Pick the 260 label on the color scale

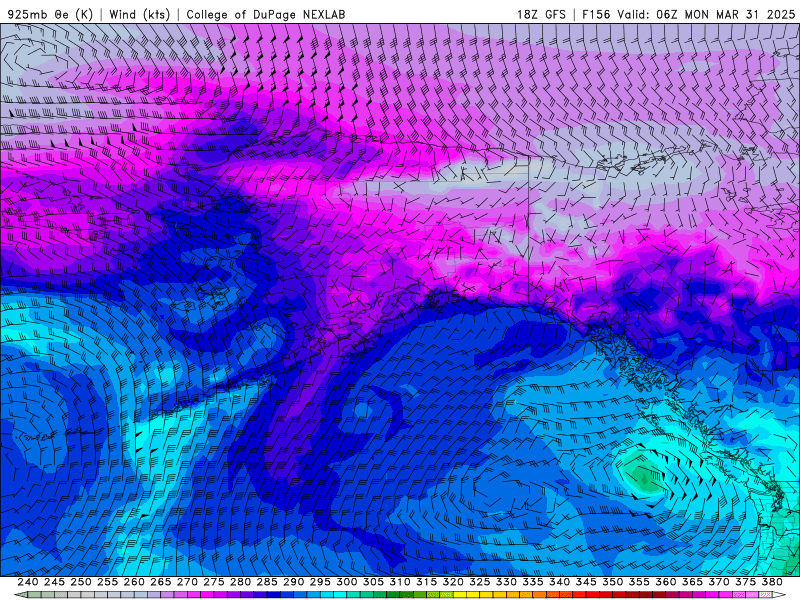coord(134,582)
